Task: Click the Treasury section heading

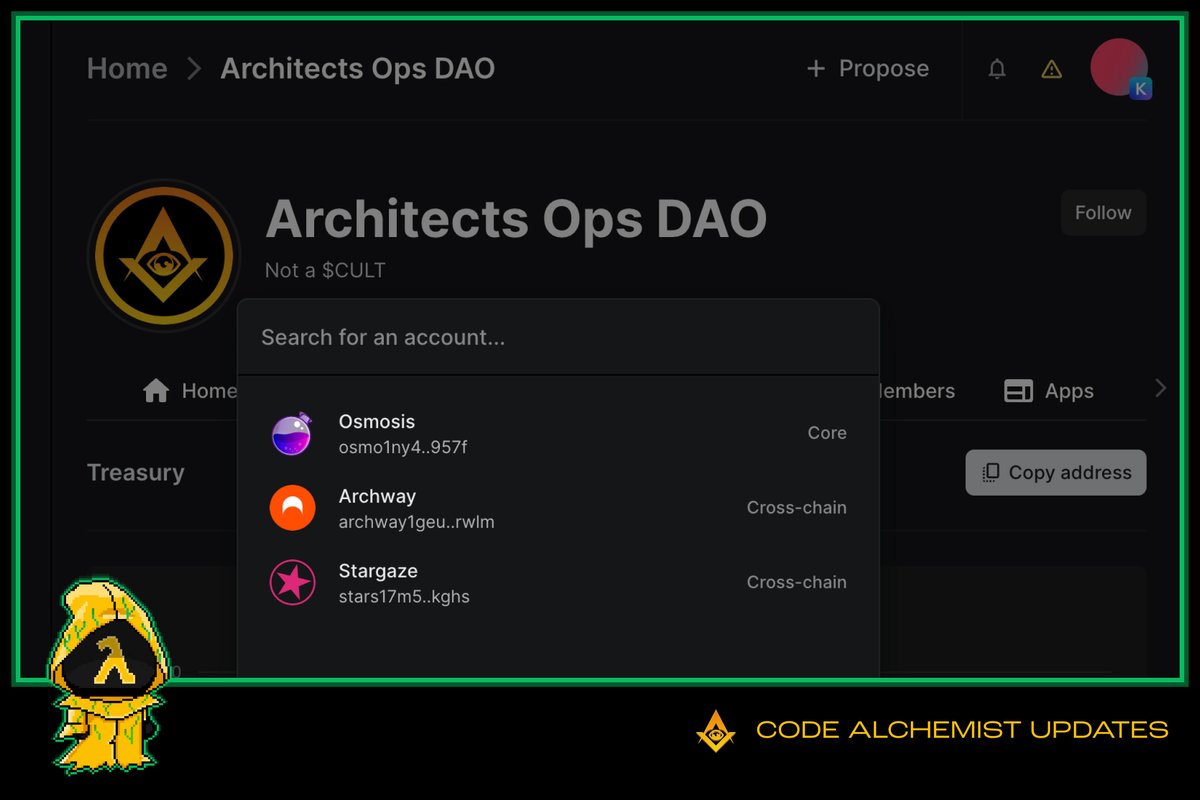Action: [x=136, y=473]
